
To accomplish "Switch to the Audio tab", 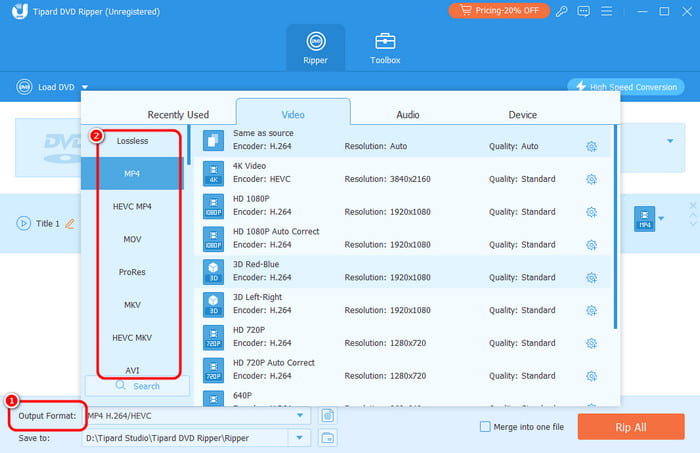I will (408, 115).
